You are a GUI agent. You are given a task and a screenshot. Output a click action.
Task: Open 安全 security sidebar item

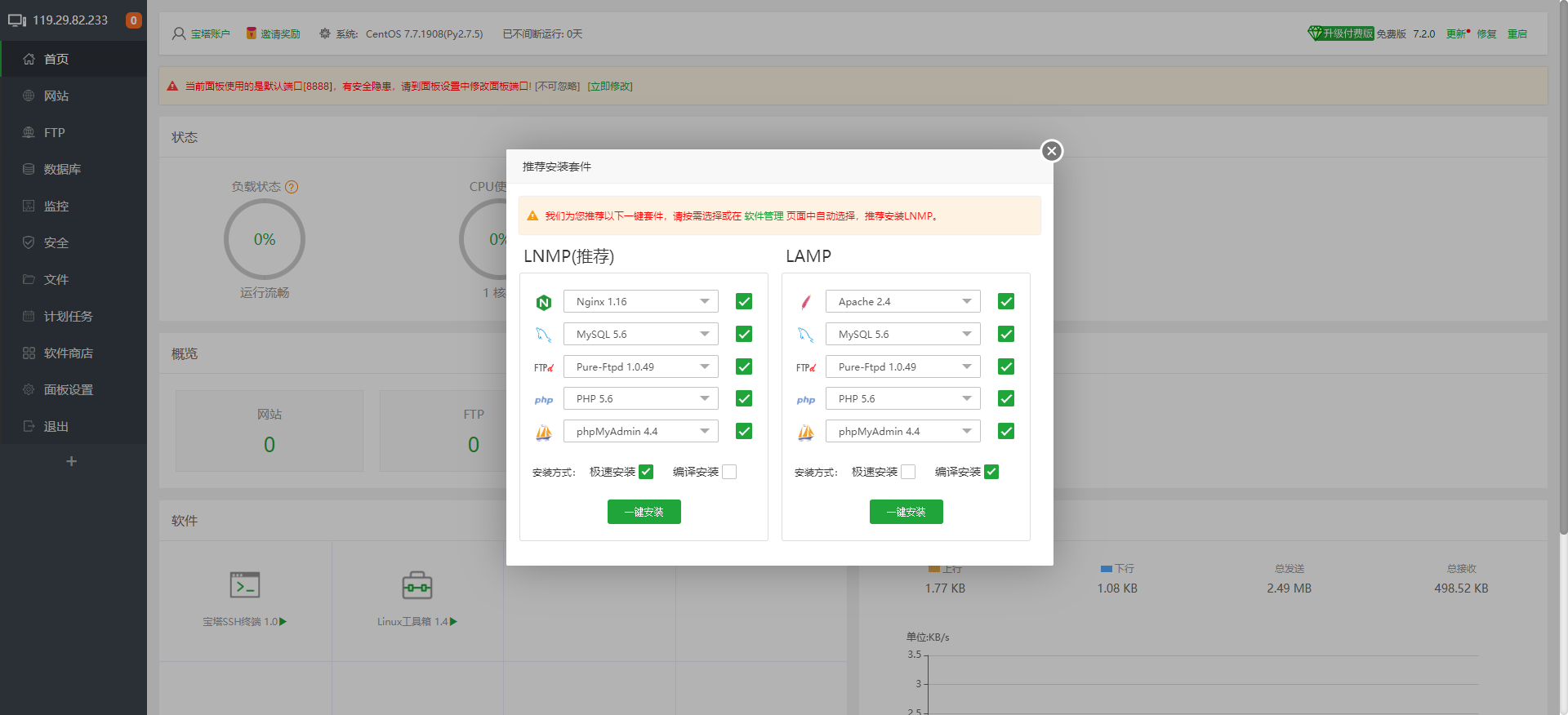73,242
